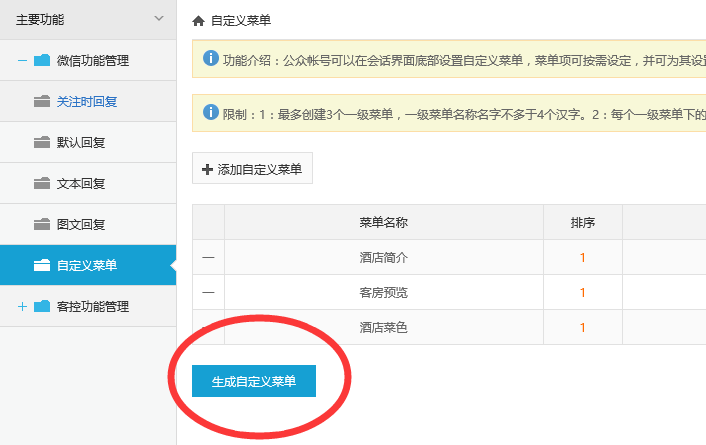Expand 客控功能管理 using the plus sign
This screenshot has height=445, width=706.
[x=22, y=306]
